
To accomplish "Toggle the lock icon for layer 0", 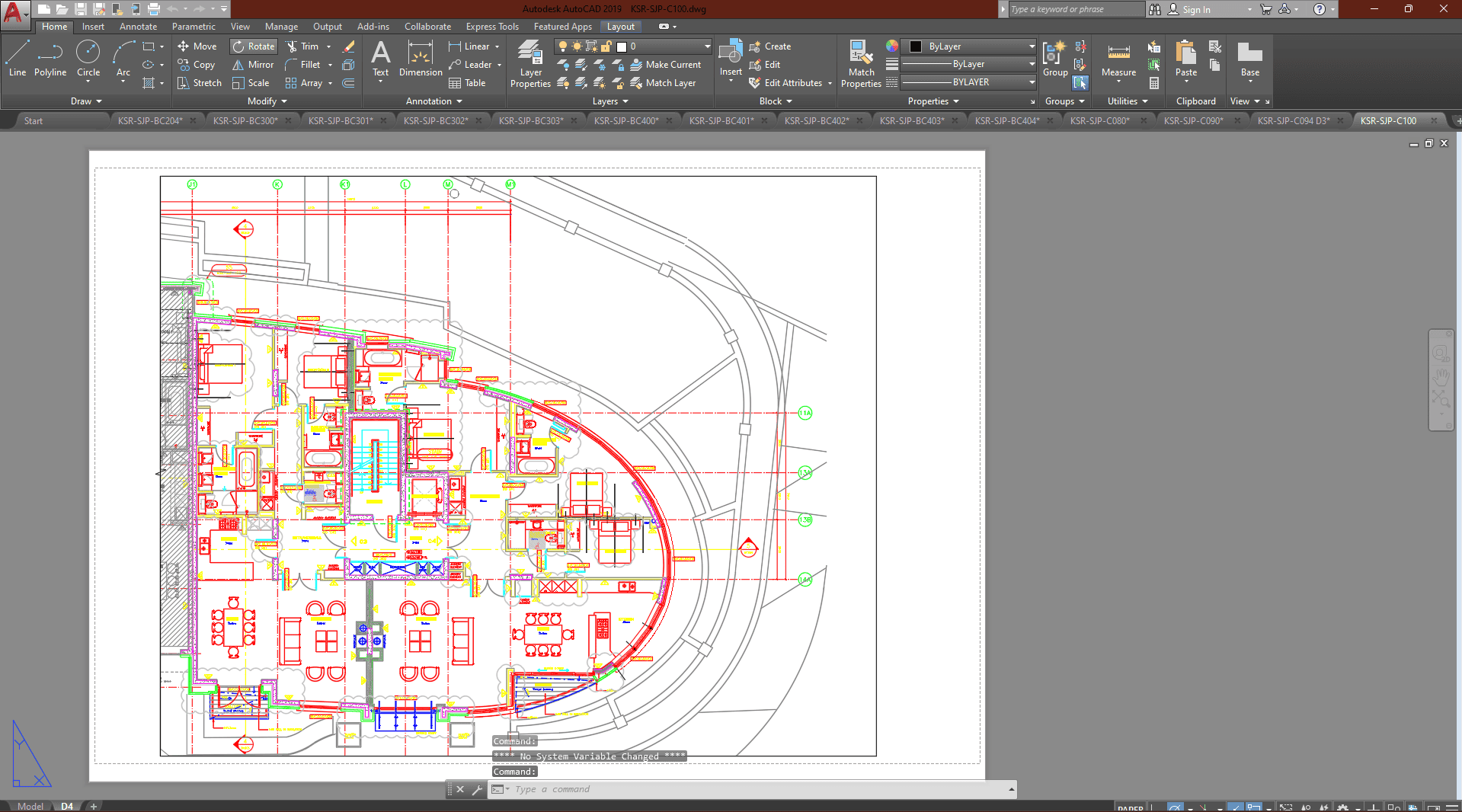I will 606,46.
